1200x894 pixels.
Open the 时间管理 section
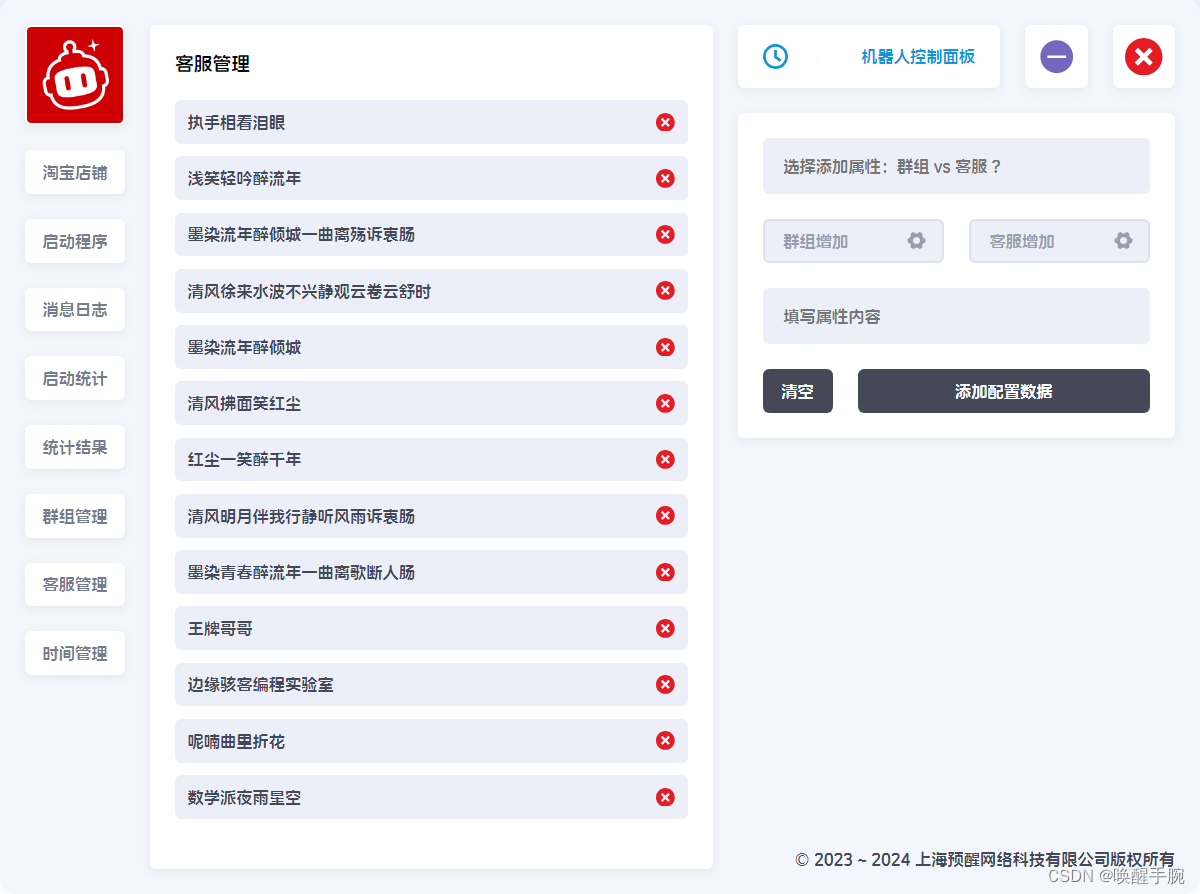[75, 653]
